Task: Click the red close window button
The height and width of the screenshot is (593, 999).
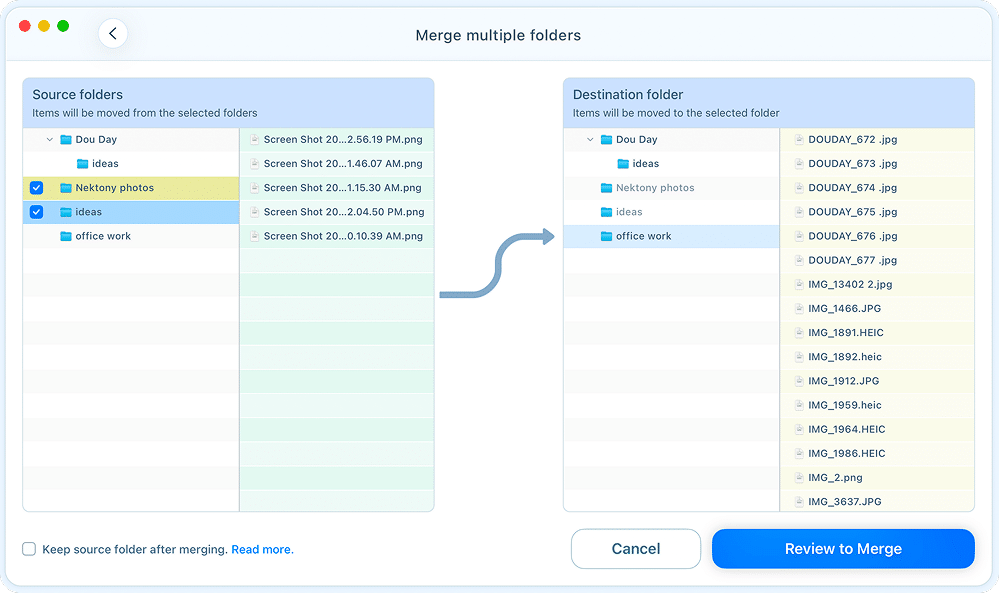Action: [x=25, y=26]
